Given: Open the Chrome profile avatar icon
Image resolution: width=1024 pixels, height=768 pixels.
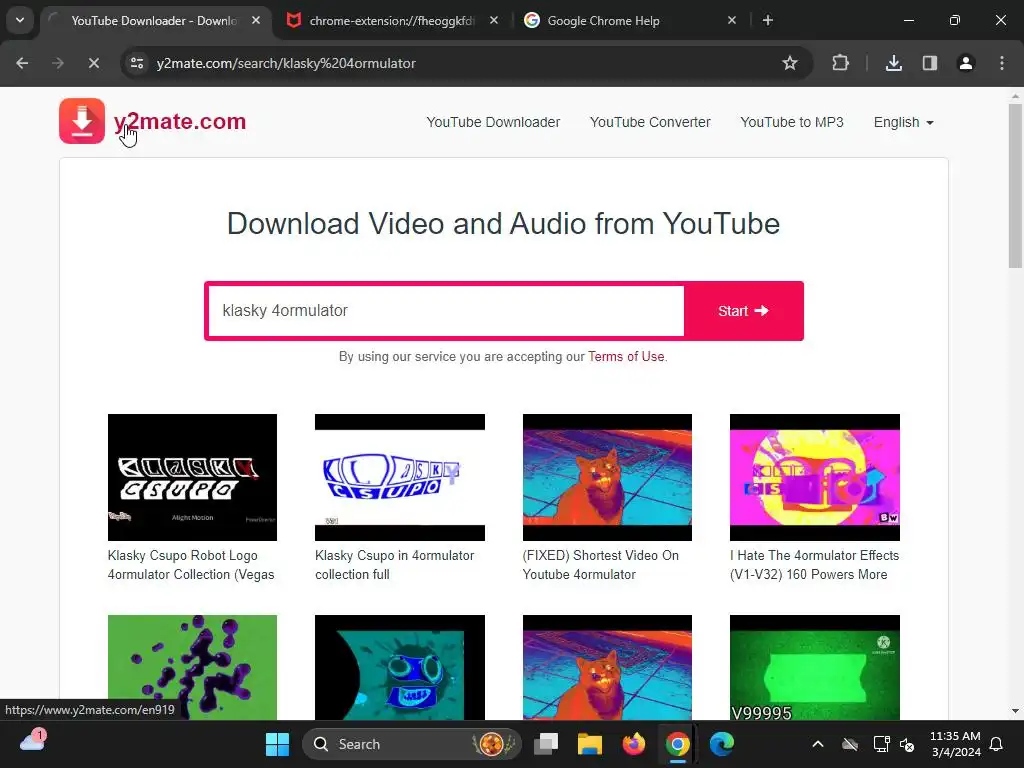Looking at the screenshot, I should coord(965,63).
